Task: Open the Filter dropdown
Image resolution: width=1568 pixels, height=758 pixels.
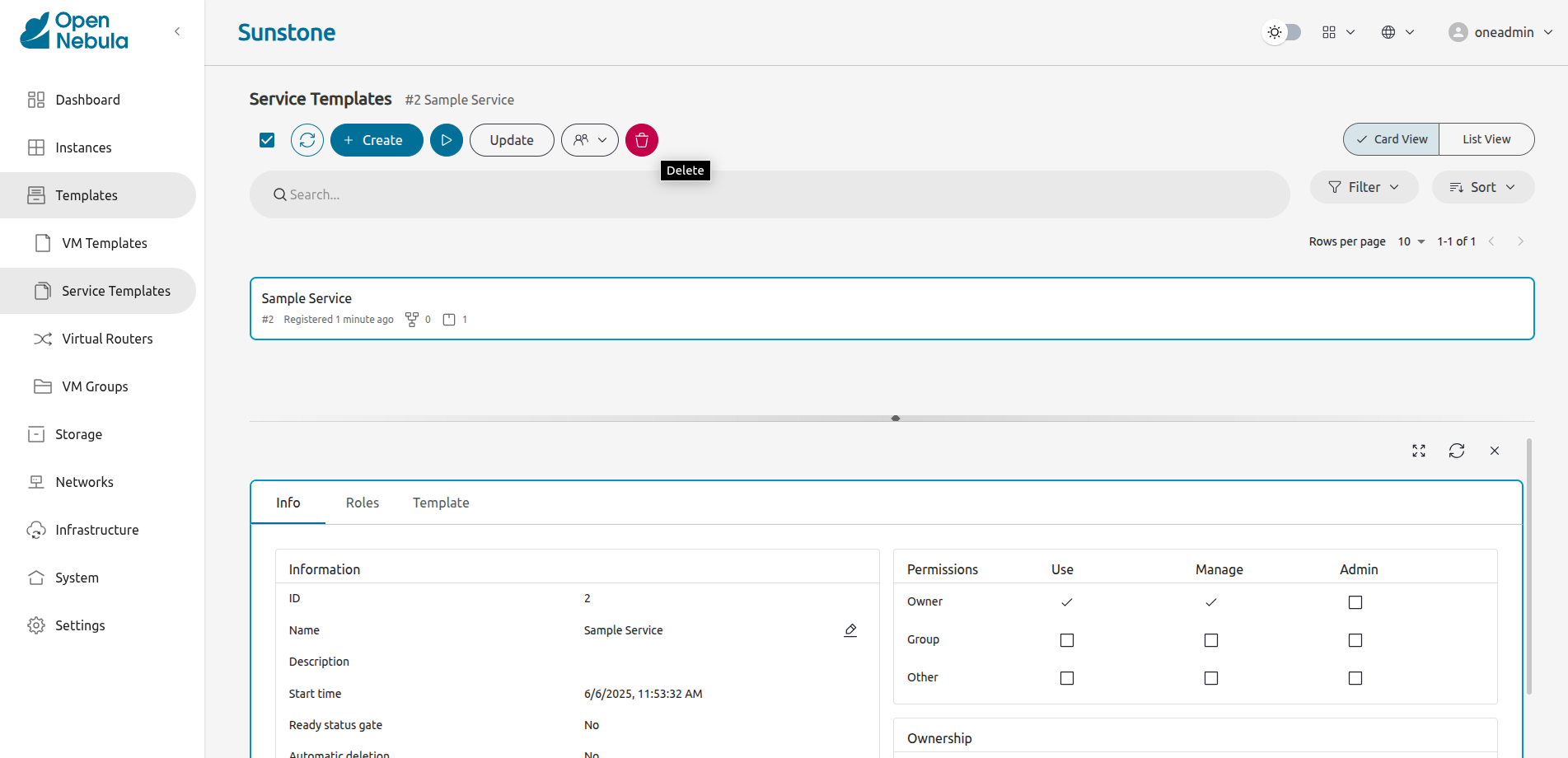Action: (x=1364, y=187)
